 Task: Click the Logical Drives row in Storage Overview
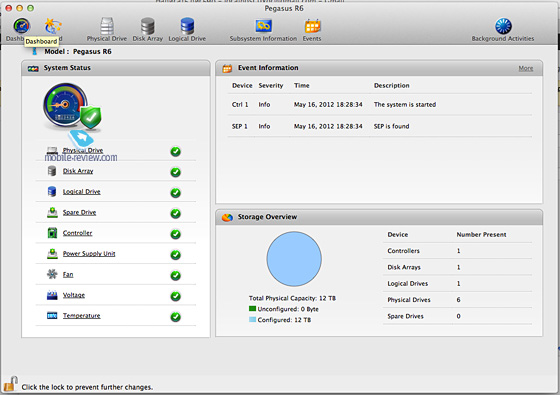click(x=458, y=284)
